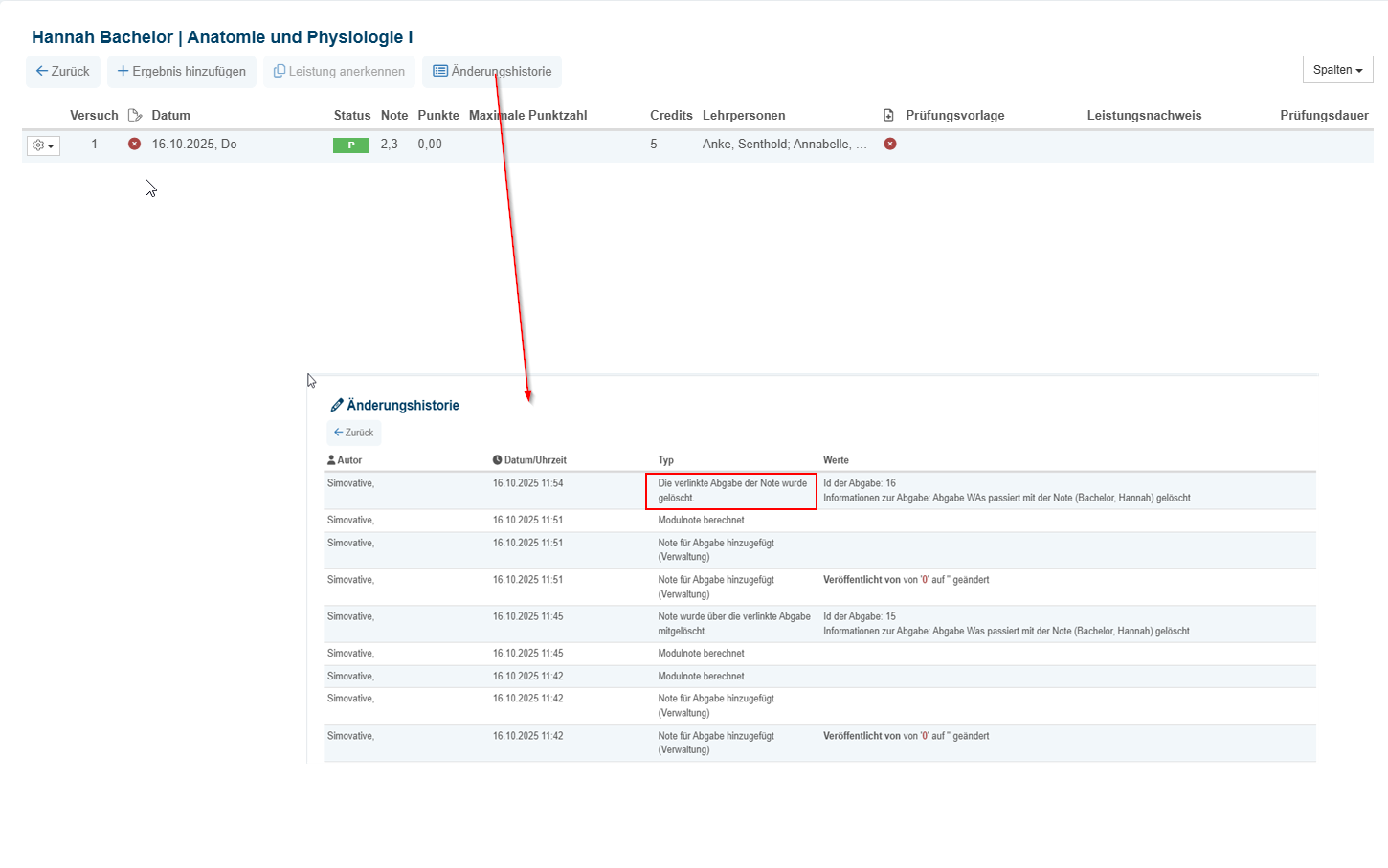The image size is (1388, 868).
Task: Click the timestamp 16.10.2025 11:54
Action: point(527,483)
